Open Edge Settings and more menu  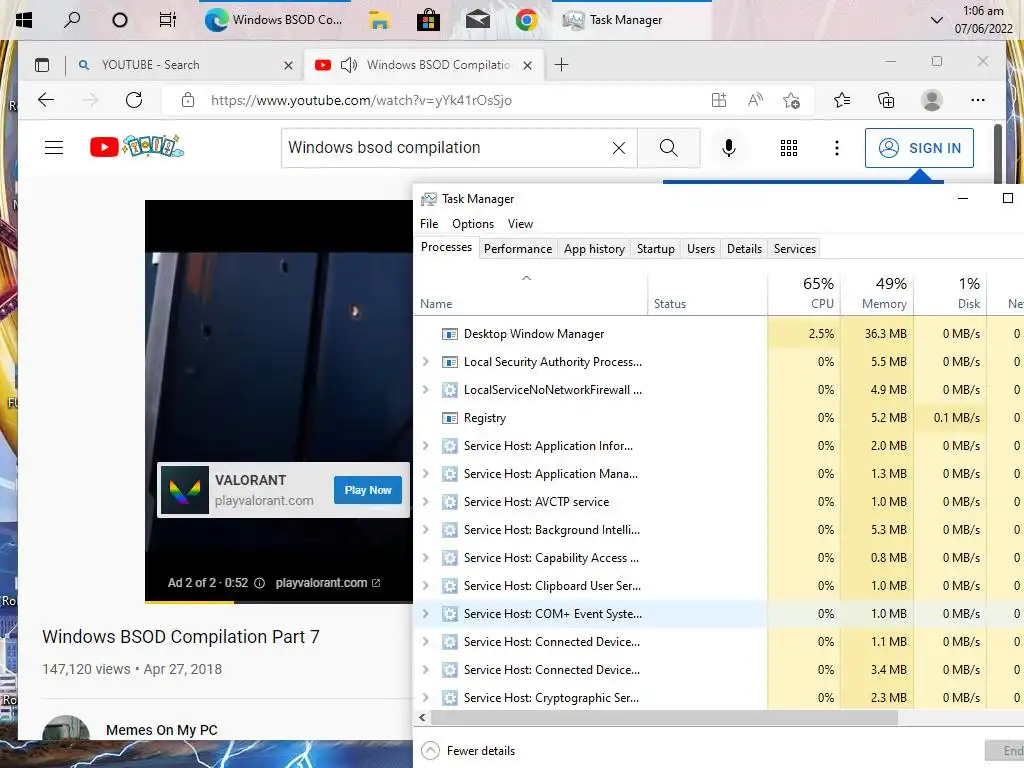click(x=978, y=100)
